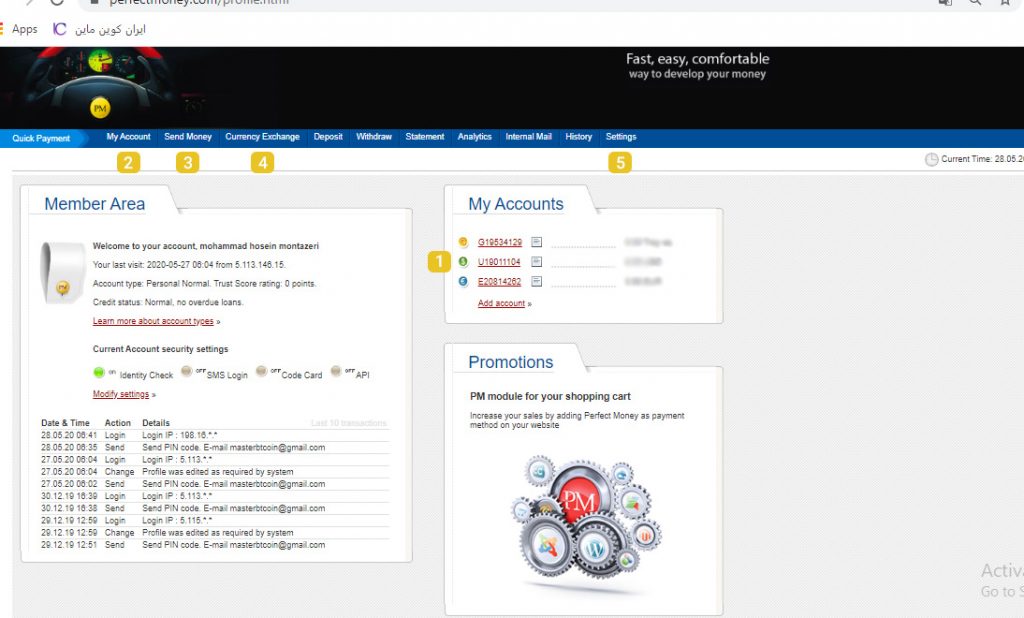Screen dimensions: 1024x618
Task: Click the green dollar icon beside the U account
Action: [x=463, y=262]
